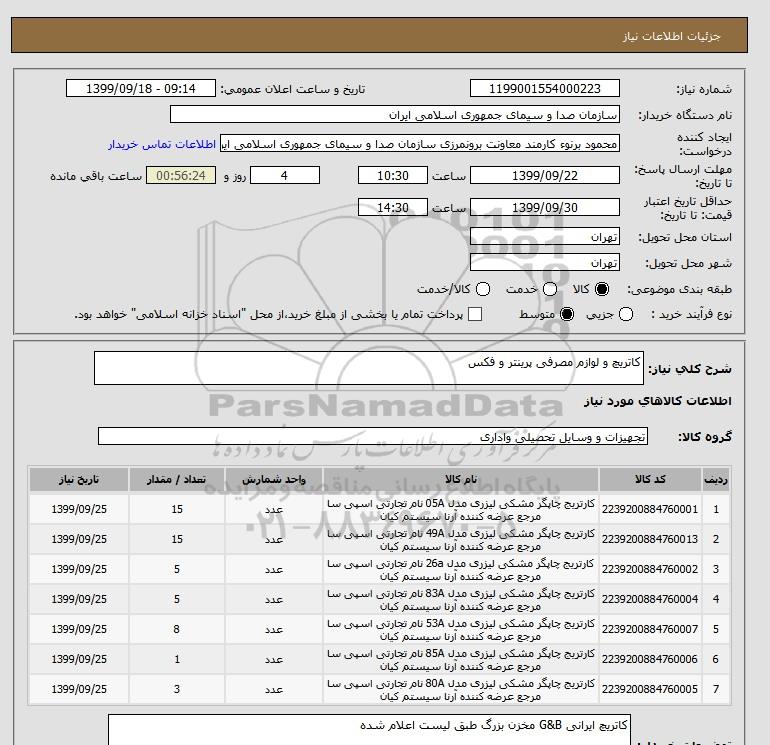Select the کالا radio button
Screen dimensions: 770x745
602,289
